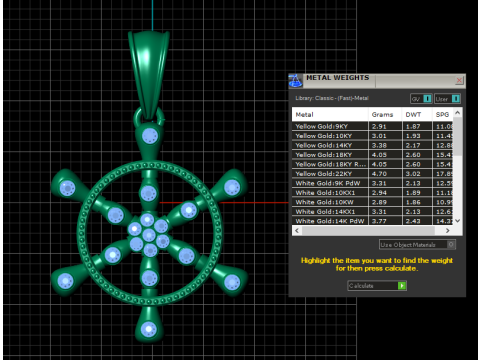This screenshot has height=360, width=480.
Task: Select the Yellow Gold:9KY row
Action: pos(373,126)
